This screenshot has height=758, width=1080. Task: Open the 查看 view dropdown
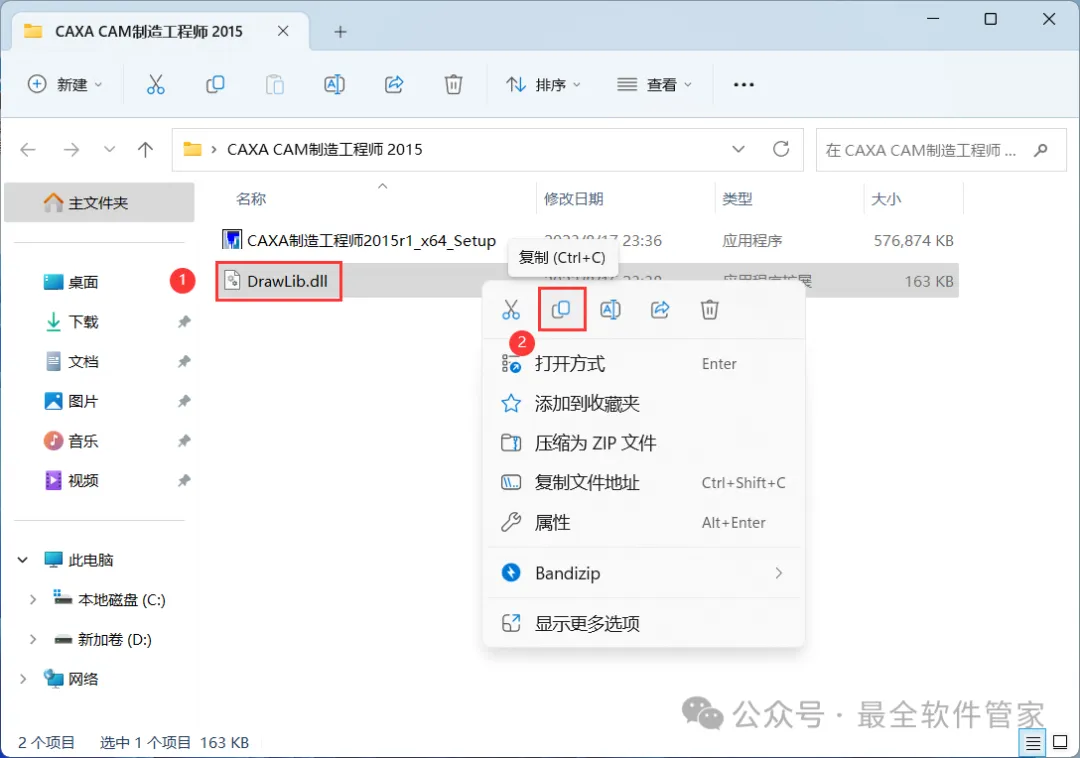(654, 85)
